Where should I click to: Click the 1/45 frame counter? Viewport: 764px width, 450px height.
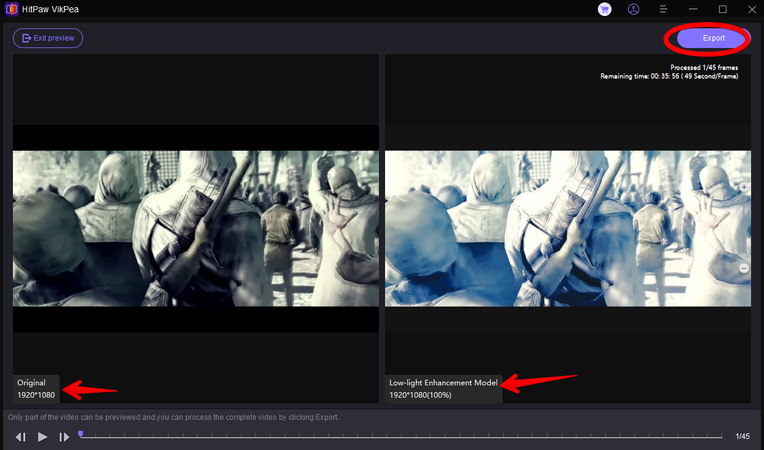[x=743, y=436]
